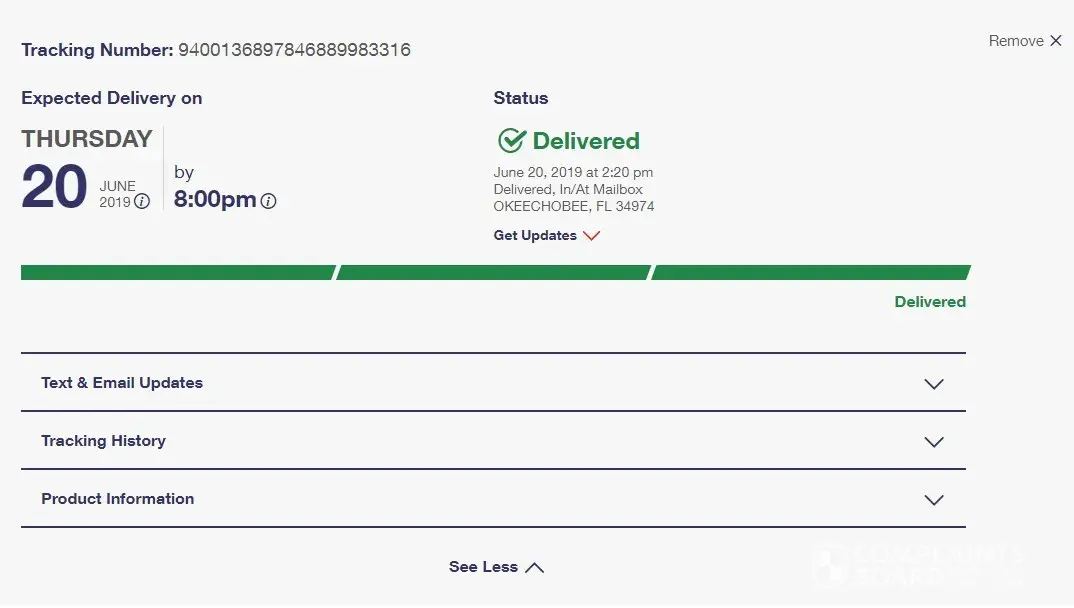Open the Product Information section
Screen dimensions: 1074x608
(x=118, y=499)
